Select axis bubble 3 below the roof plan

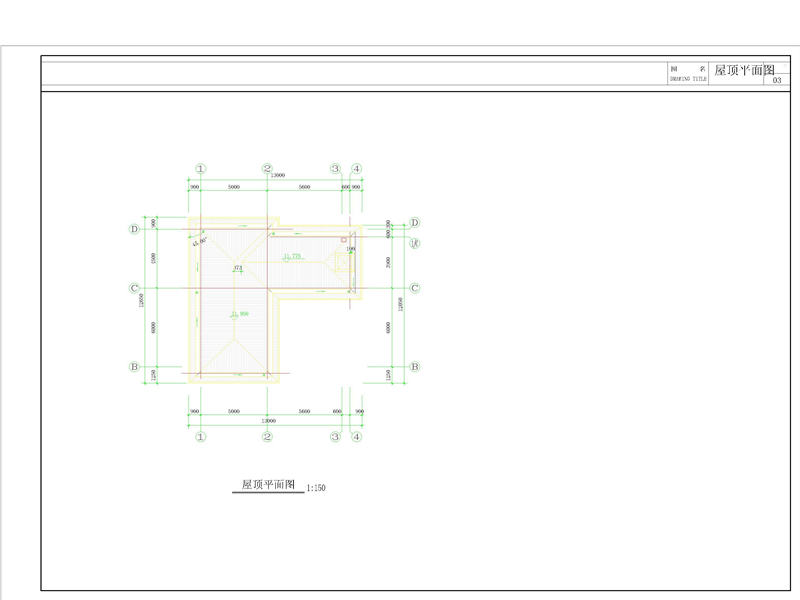tap(336, 437)
